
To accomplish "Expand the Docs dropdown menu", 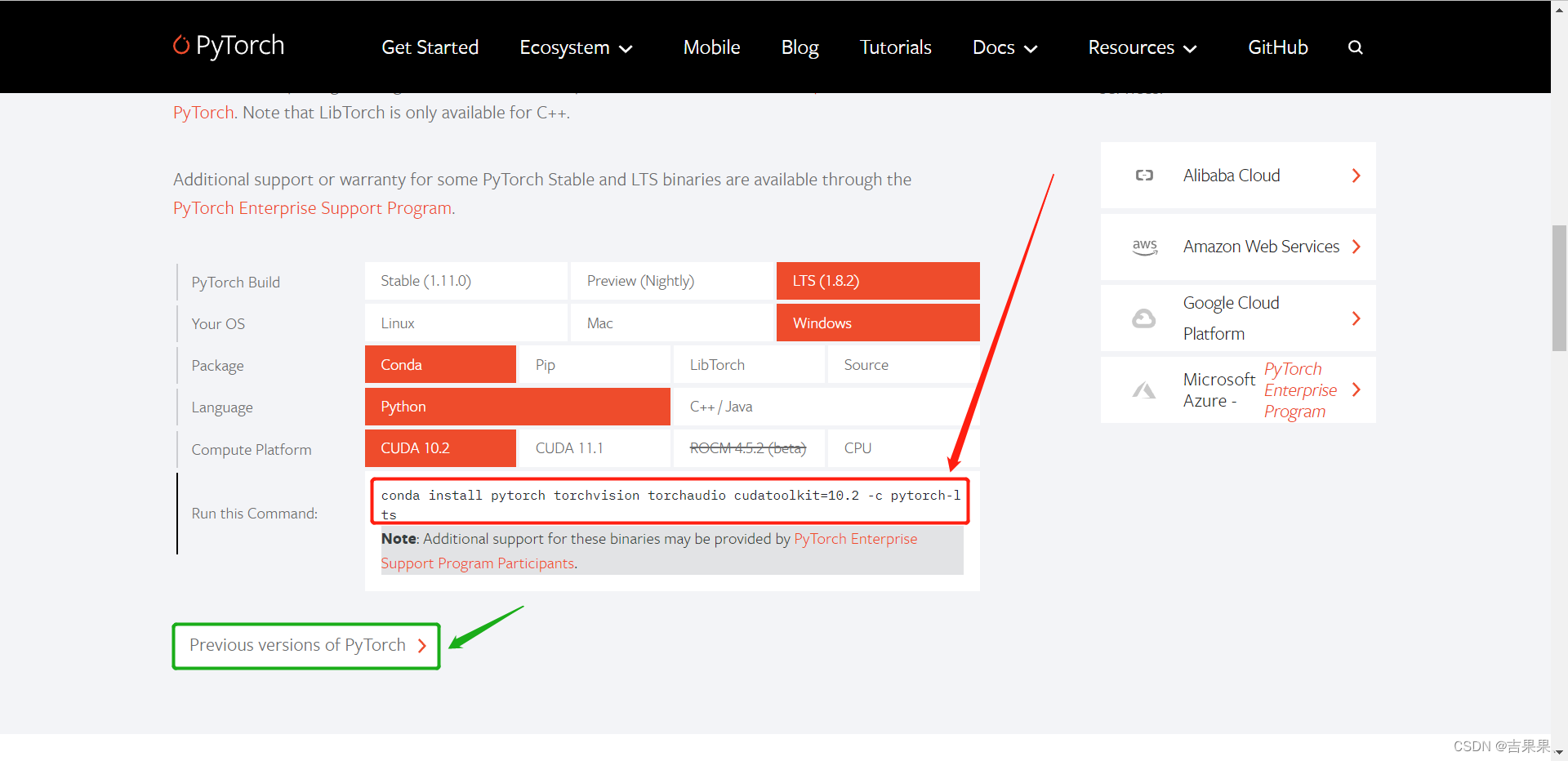I will coord(1004,47).
